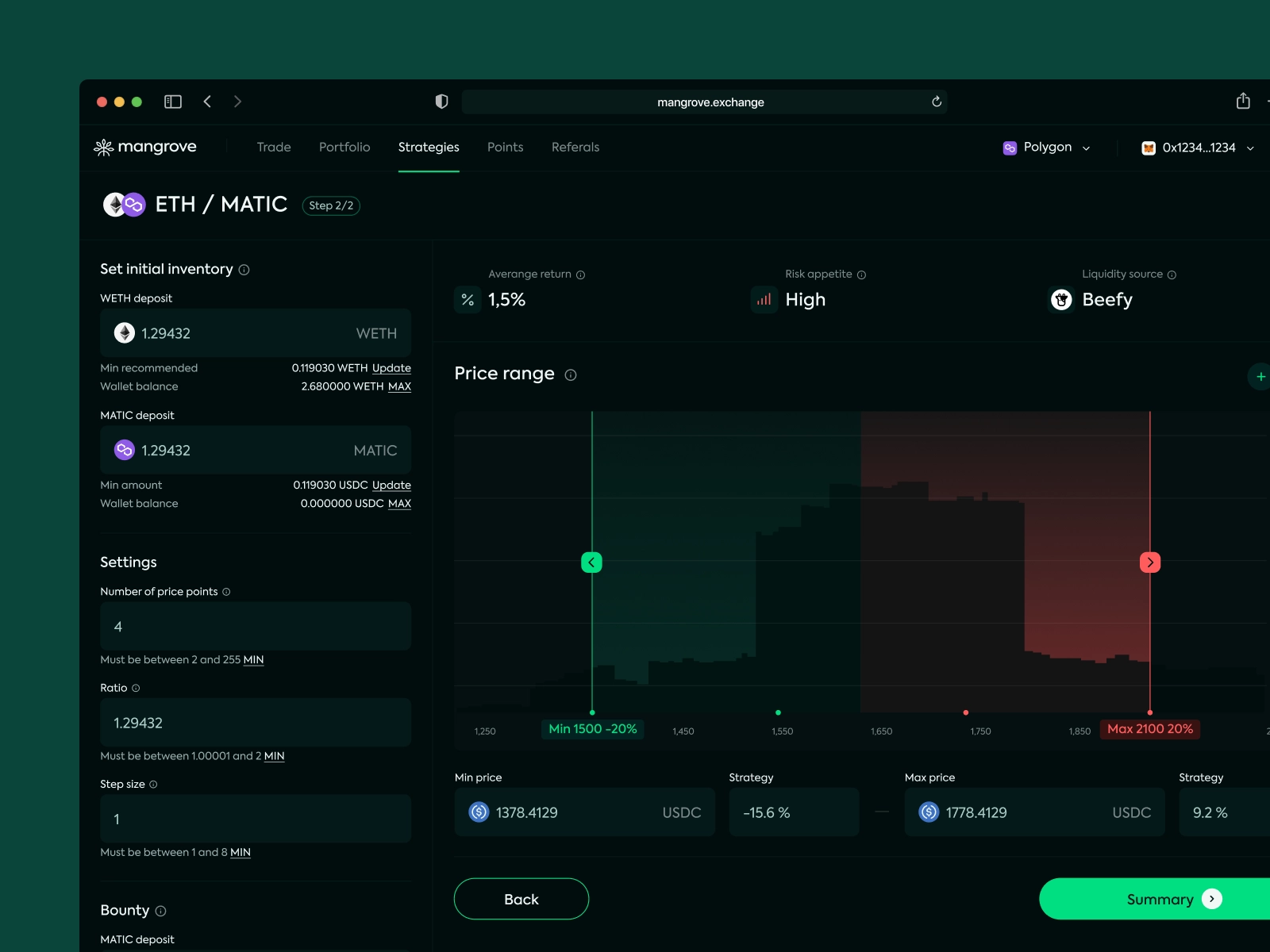1270x952 pixels.
Task: Click the USDC icon in Max price field
Action: (x=929, y=812)
